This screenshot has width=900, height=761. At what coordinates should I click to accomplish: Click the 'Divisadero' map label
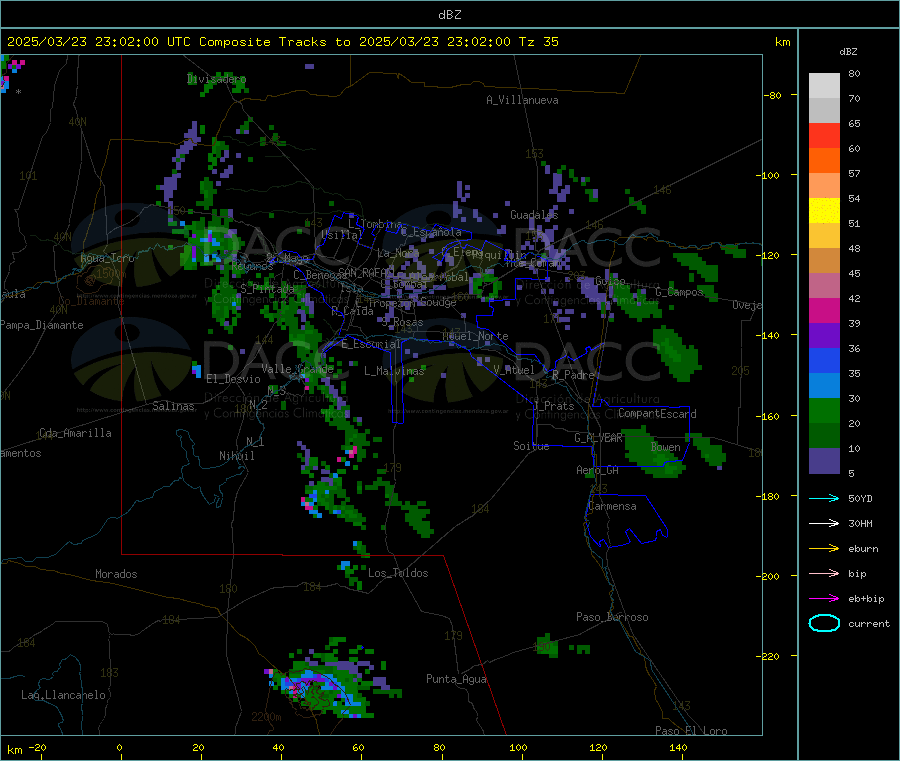tap(216, 79)
